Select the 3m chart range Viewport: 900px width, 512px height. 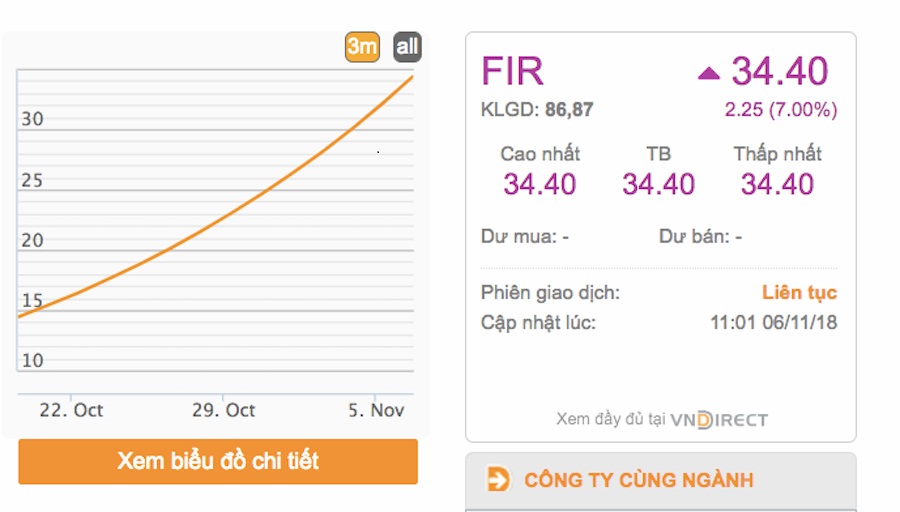coord(362,46)
